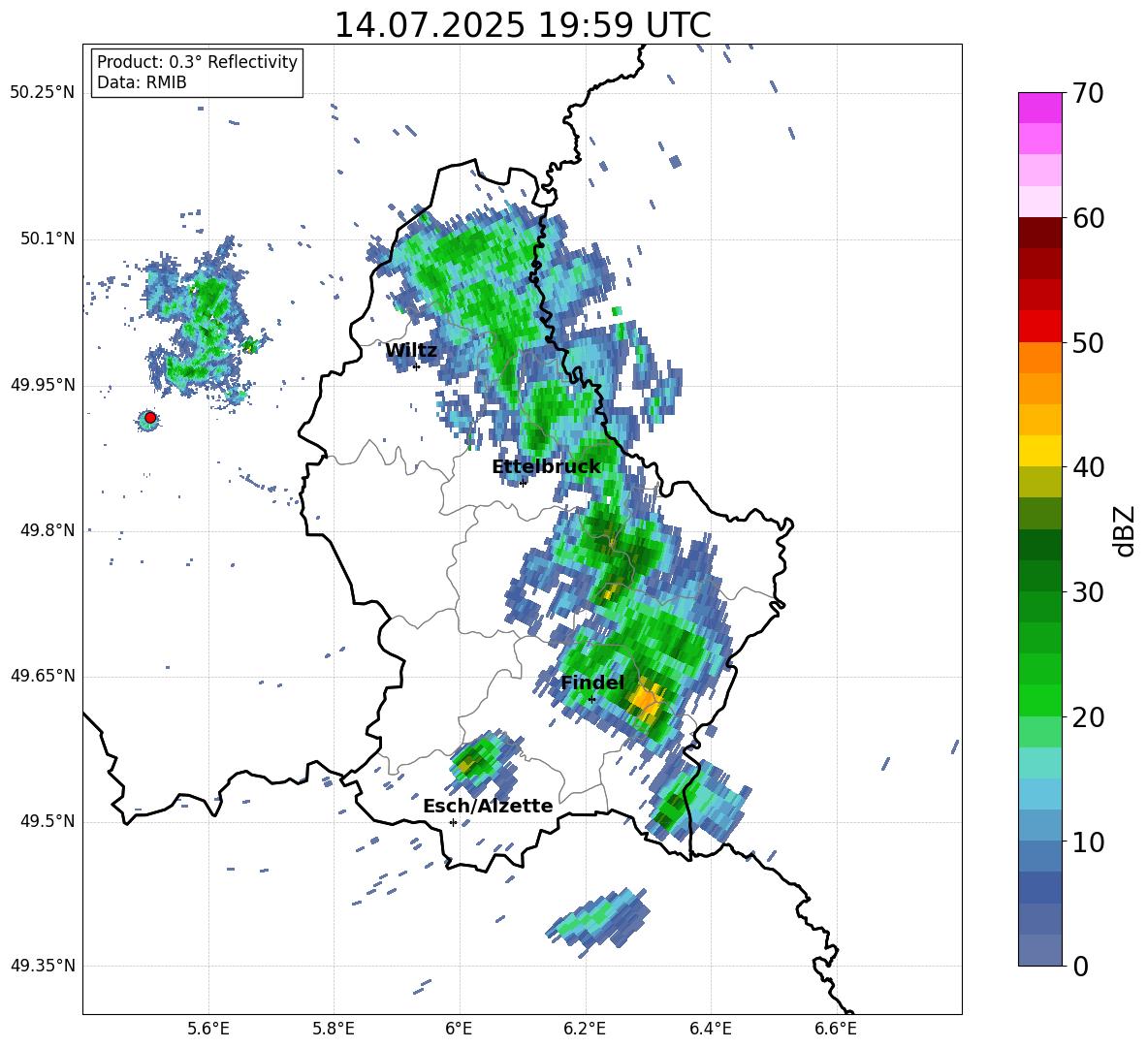Click the 50.25°N latitude tick label
This screenshot has width=1148, height=1048.
click(43, 93)
